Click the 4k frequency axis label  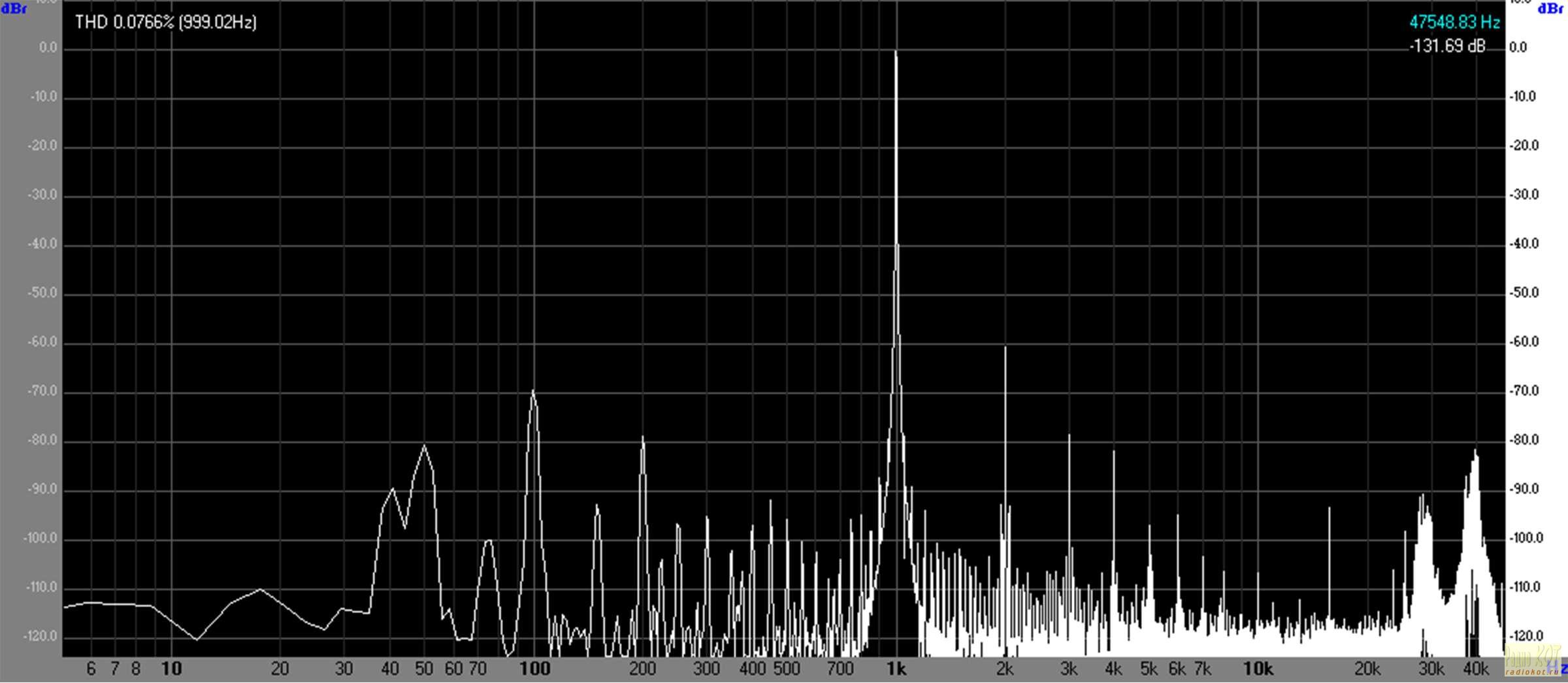pos(1113,669)
